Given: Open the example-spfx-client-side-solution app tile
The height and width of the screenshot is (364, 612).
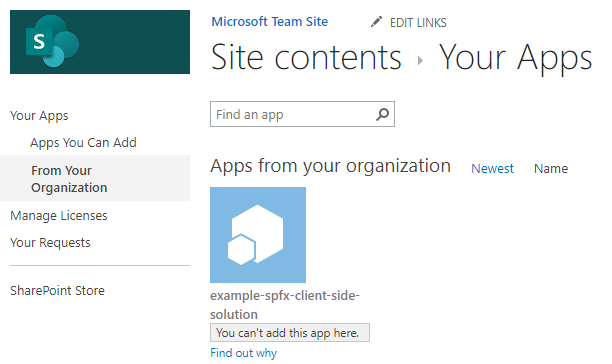Looking at the screenshot, I should 258,235.
